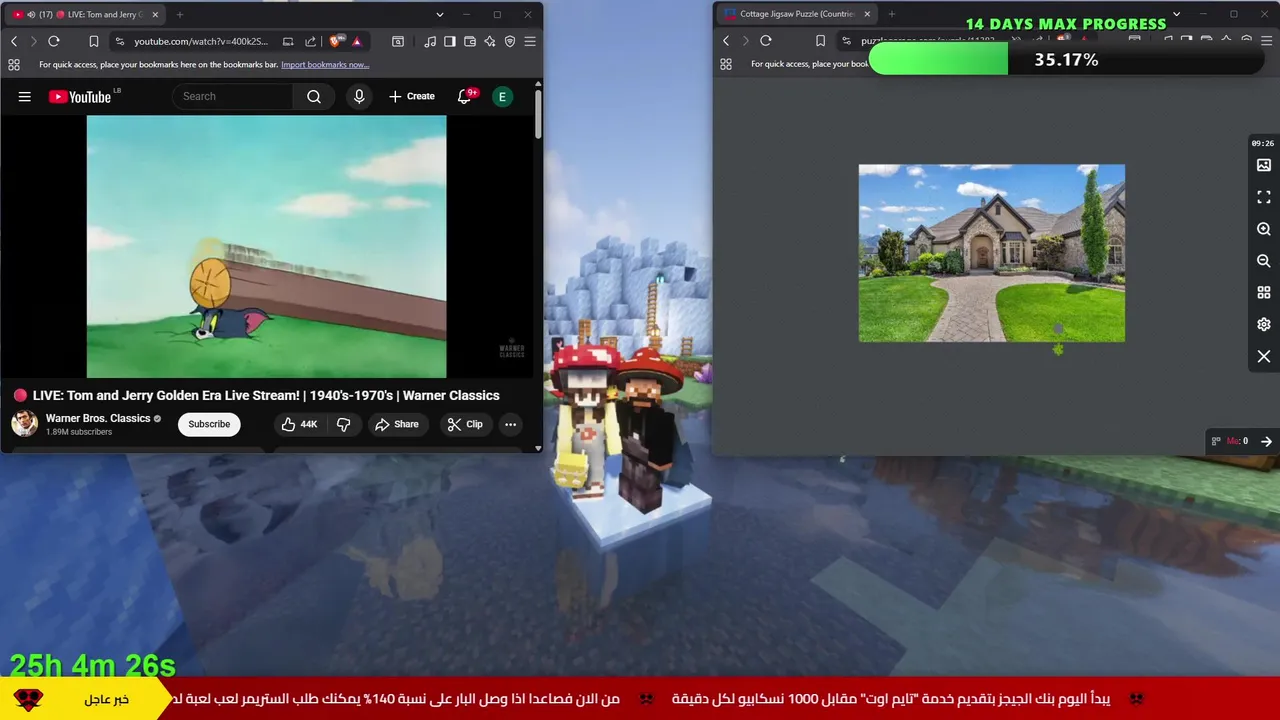Click Import bookmarks now link in YouTube window
Screen dimensions: 1280x720
[325, 64]
